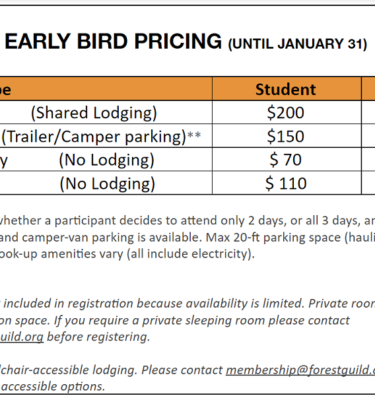Screen dimensions: 375x400
Task: Click the (Shared Lodging) cell
Action: (94, 113)
